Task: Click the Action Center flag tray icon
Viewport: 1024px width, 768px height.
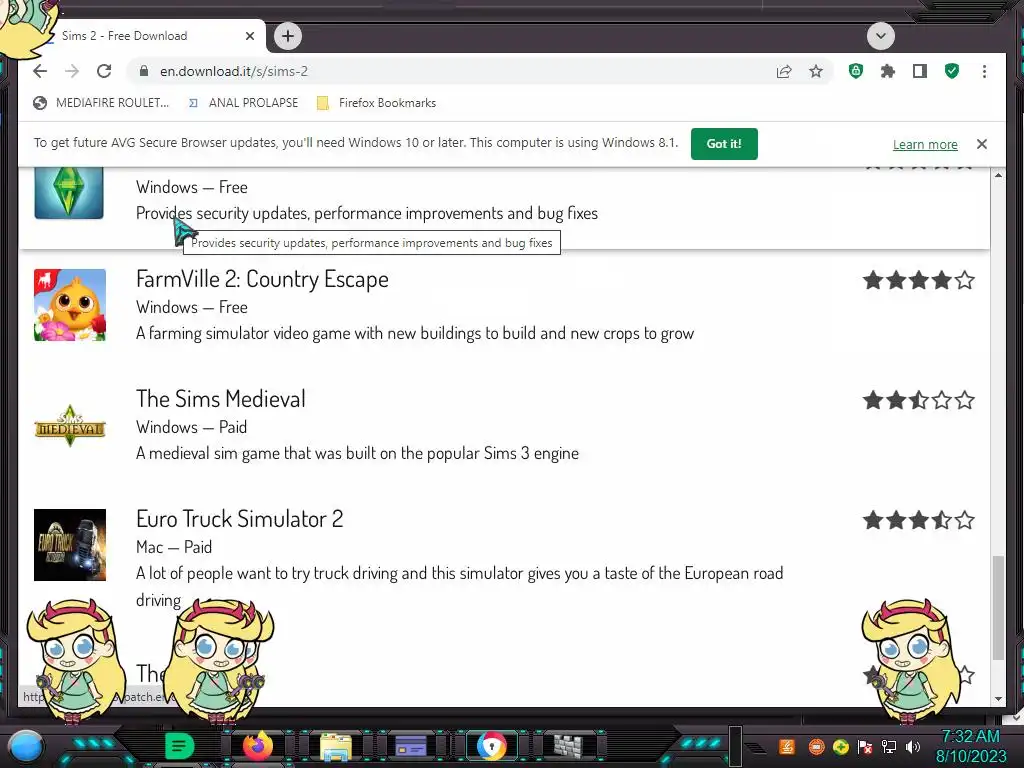Action: click(x=865, y=746)
